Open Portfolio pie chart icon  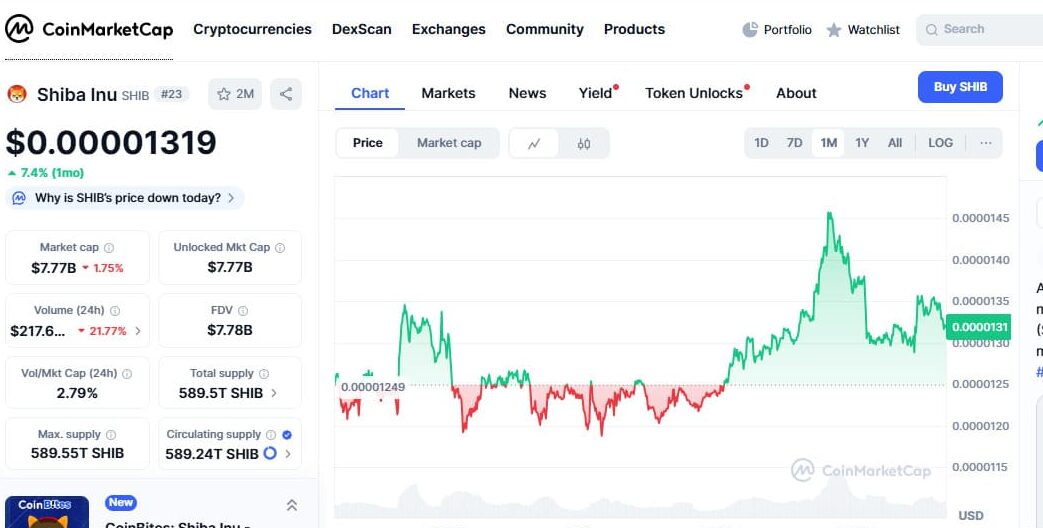point(750,30)
